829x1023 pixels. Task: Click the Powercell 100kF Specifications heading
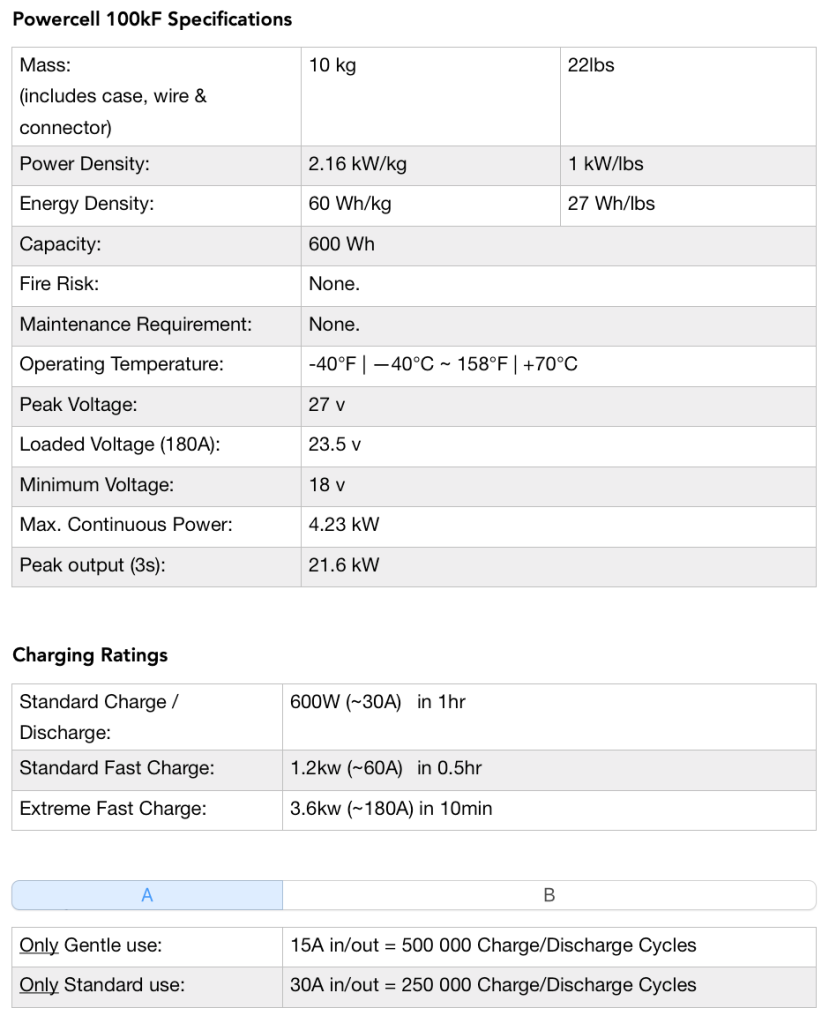point(152,19)
